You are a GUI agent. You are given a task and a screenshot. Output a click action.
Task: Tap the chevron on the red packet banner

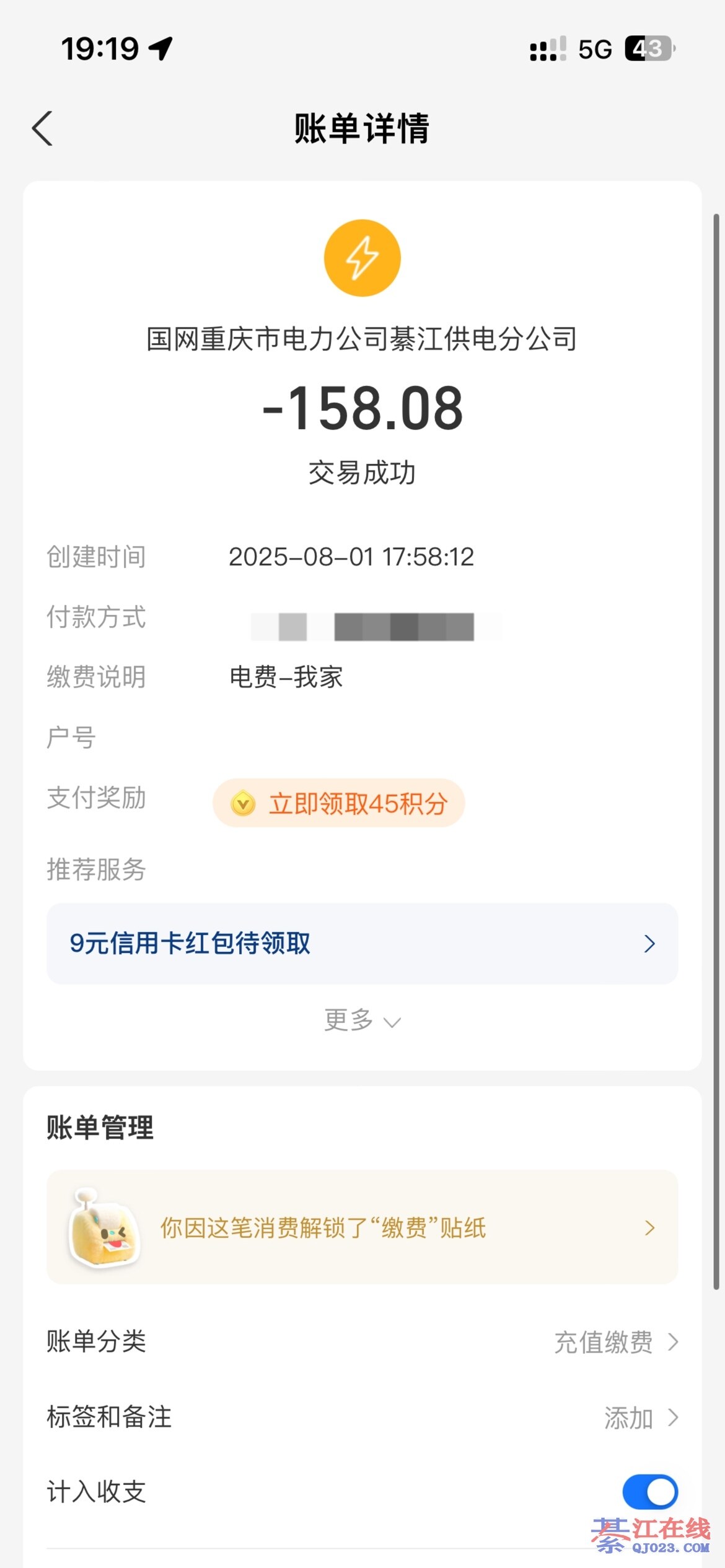pos(649,944)
